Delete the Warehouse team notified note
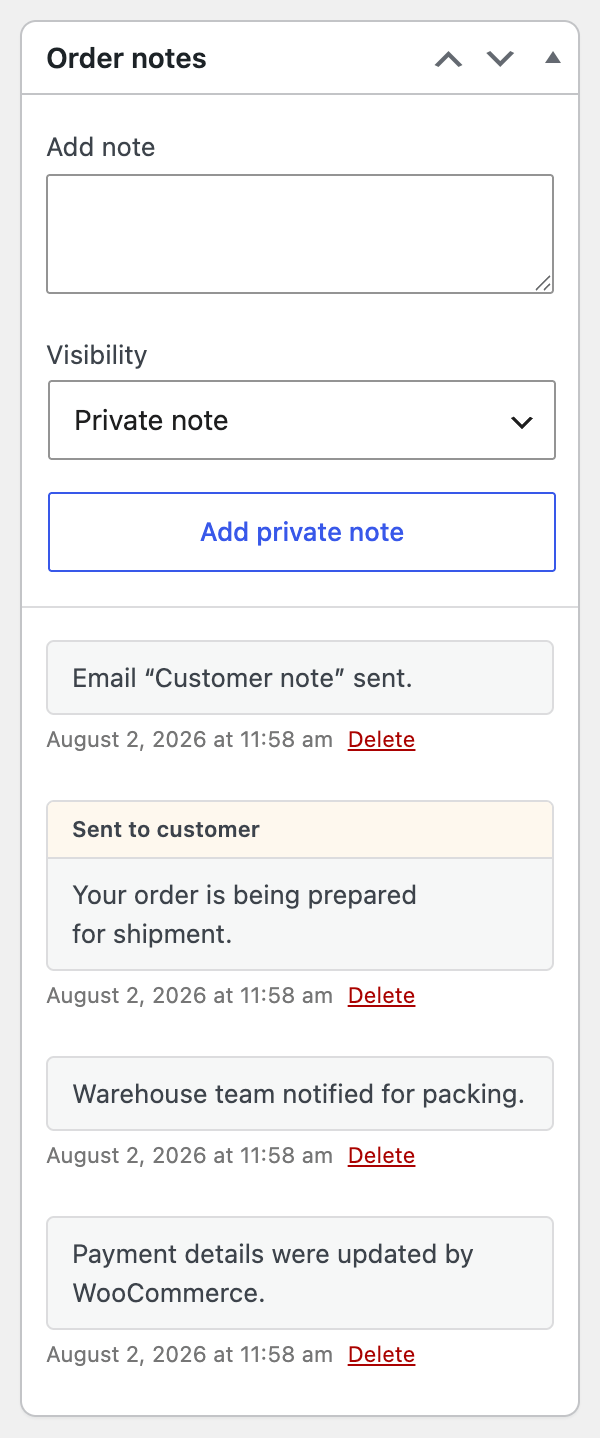 (381, 1156)
